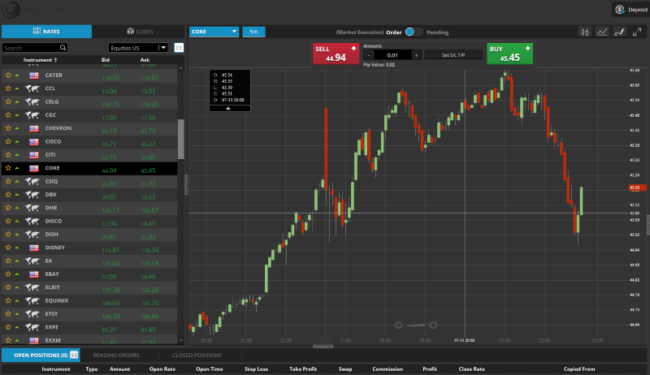The image size is (650, 375).
Task: Toggle favorite star for CELG
Action: click(x=8, y=102)
